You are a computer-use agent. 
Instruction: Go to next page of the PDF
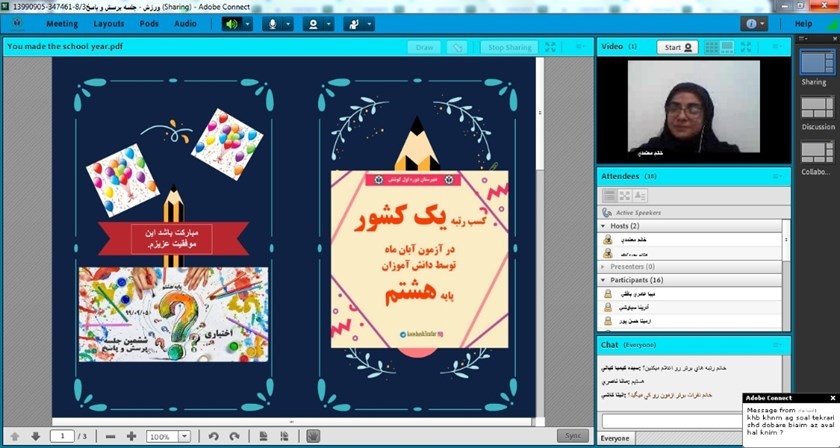(35, 437)
